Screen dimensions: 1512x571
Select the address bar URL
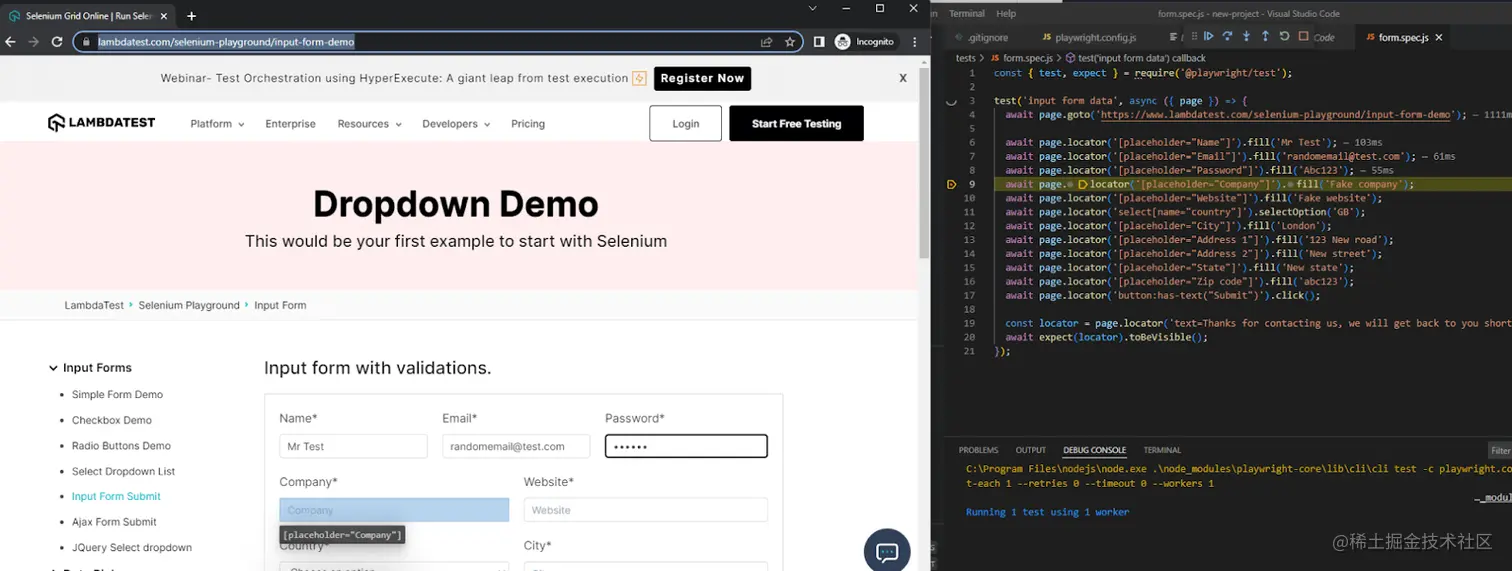[x=226, y=42]
